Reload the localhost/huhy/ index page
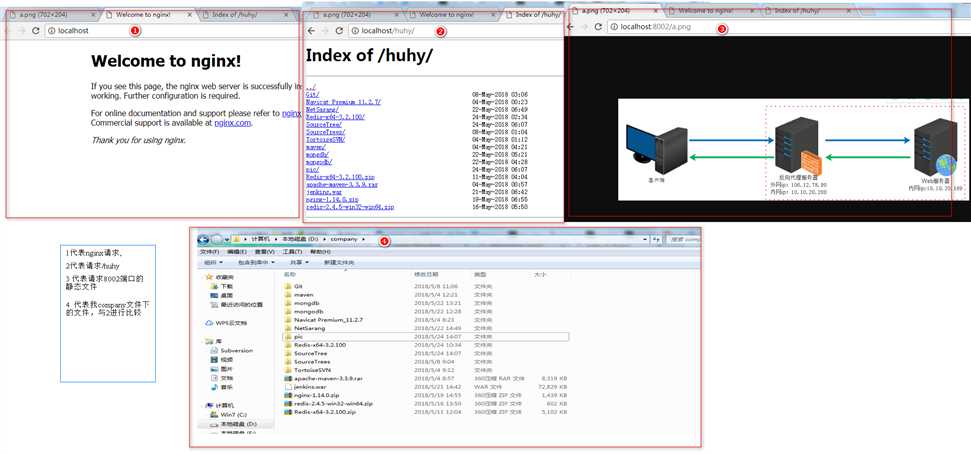Image resolution: width=971 pixels, height=454 pixels. pos(339,30)
